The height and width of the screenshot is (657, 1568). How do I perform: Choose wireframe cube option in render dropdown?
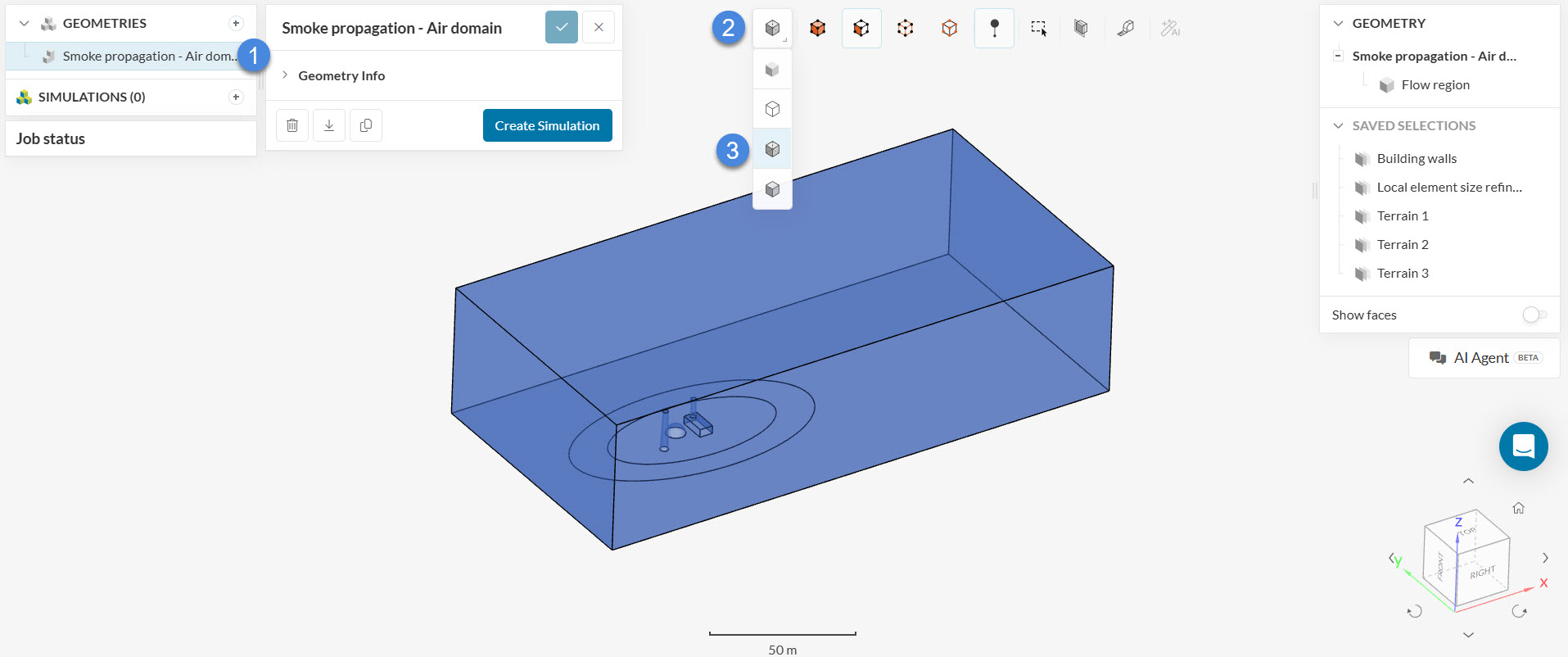(x=772, y=109)
